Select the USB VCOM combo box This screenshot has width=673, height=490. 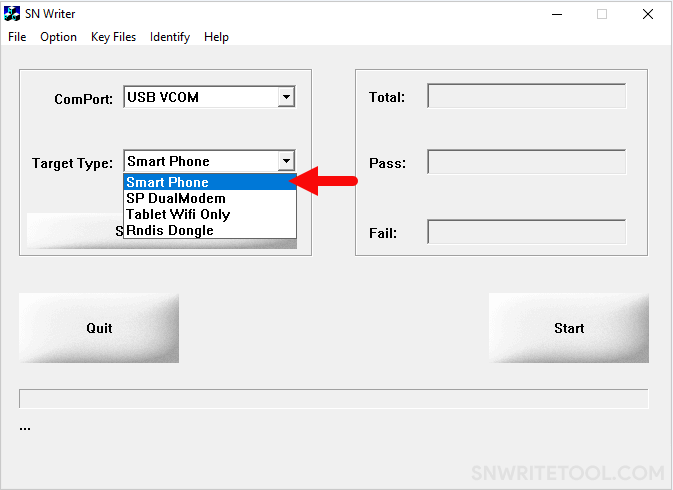209,97
